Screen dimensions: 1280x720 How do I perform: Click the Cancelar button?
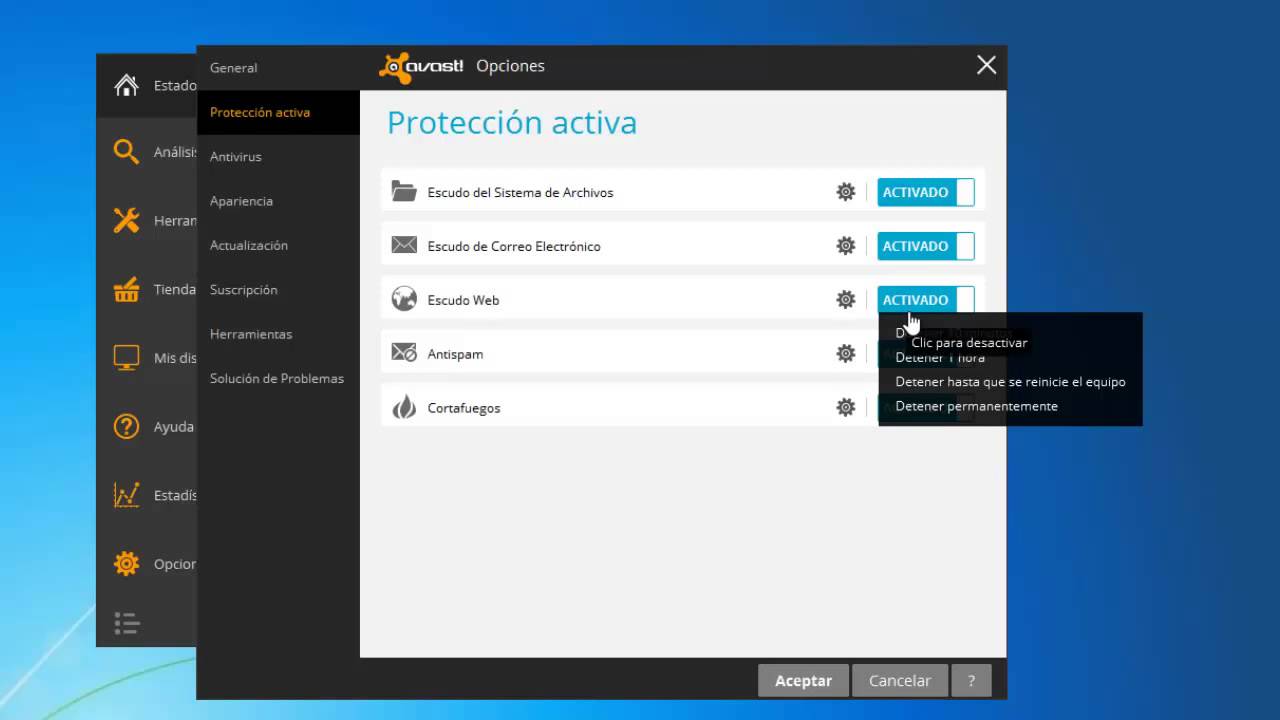pos(900,680)
